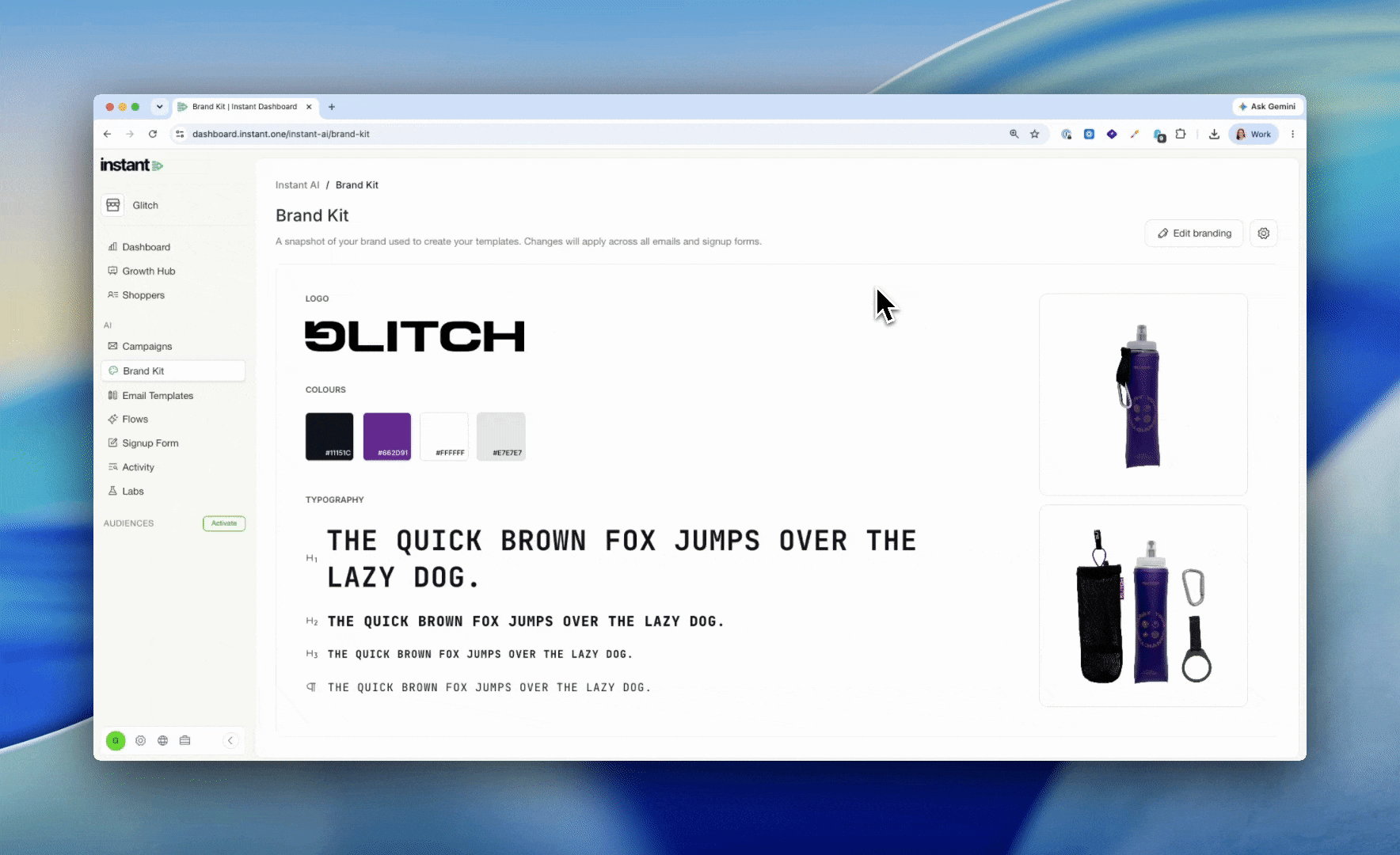Screen dimensions: 1400x855
Task: Click the Brand Kit page title
Action: click(312, 215)
